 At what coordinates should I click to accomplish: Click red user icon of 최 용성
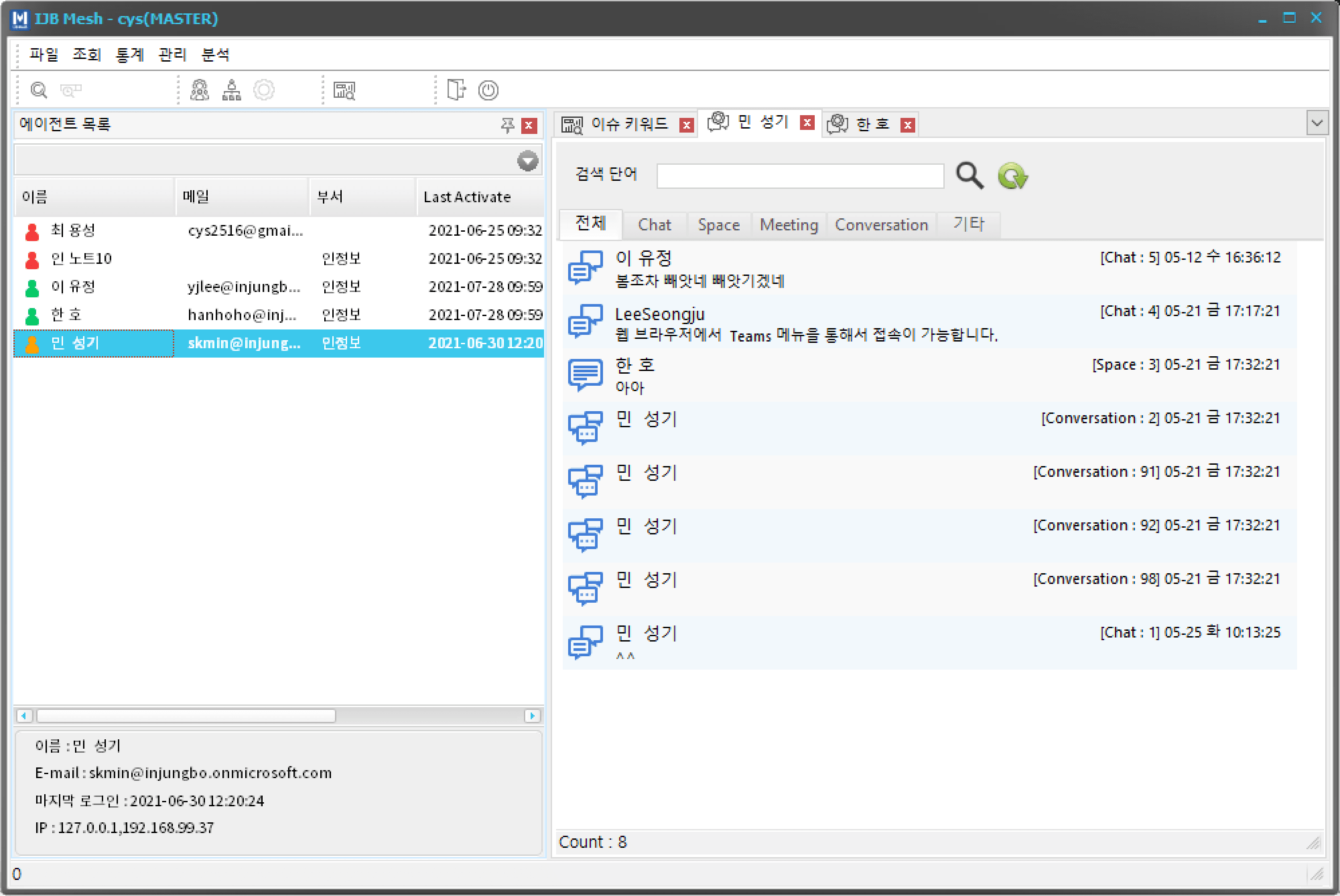tap(32, 231)
